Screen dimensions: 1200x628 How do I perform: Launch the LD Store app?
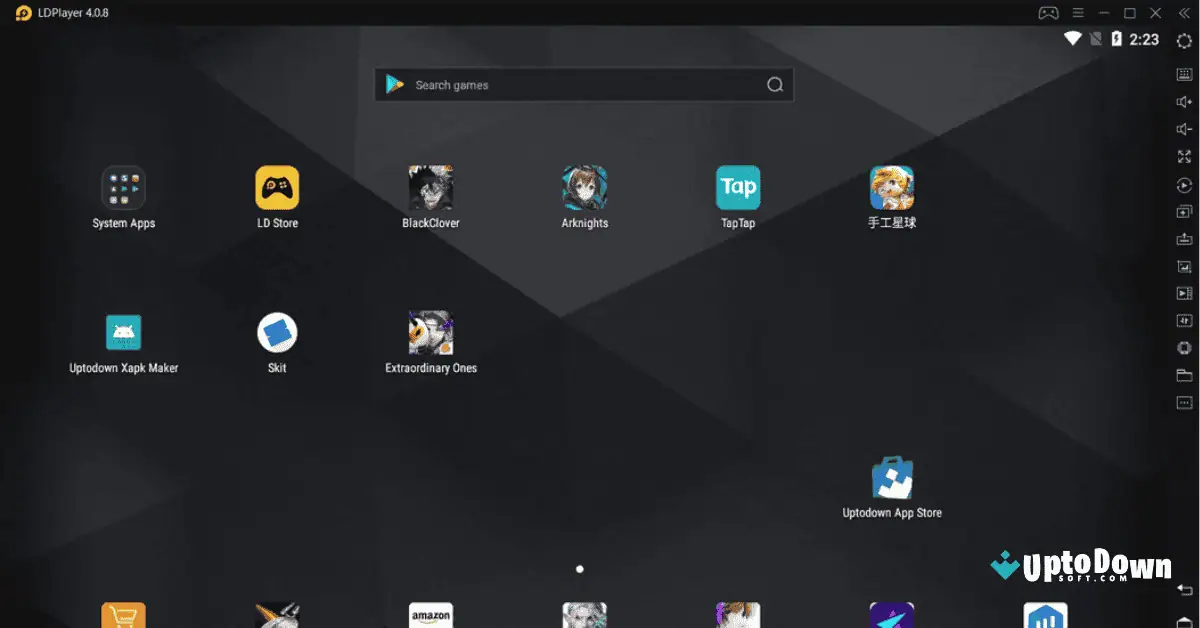(276, 190)
